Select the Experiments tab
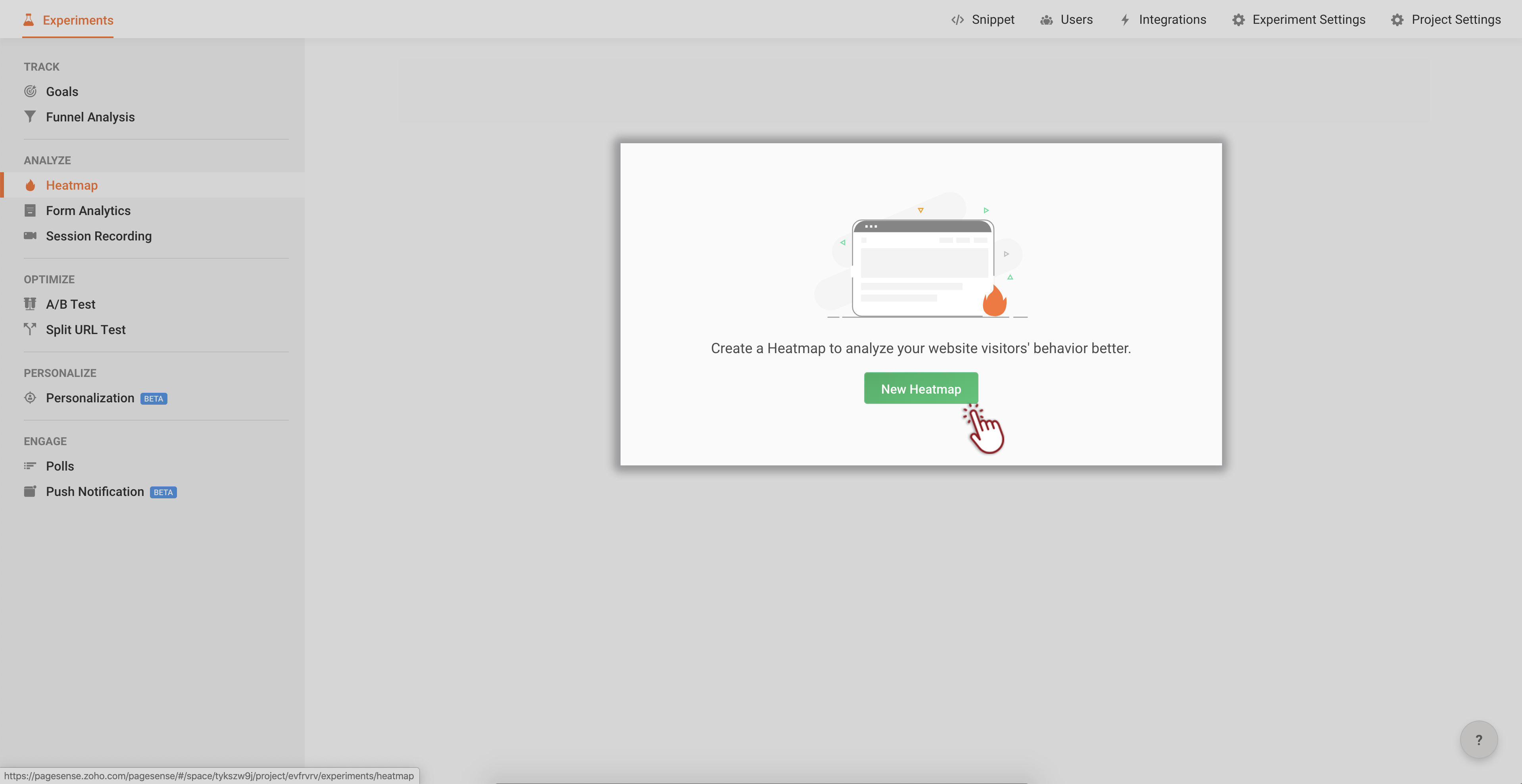 [x=69, y=20]
